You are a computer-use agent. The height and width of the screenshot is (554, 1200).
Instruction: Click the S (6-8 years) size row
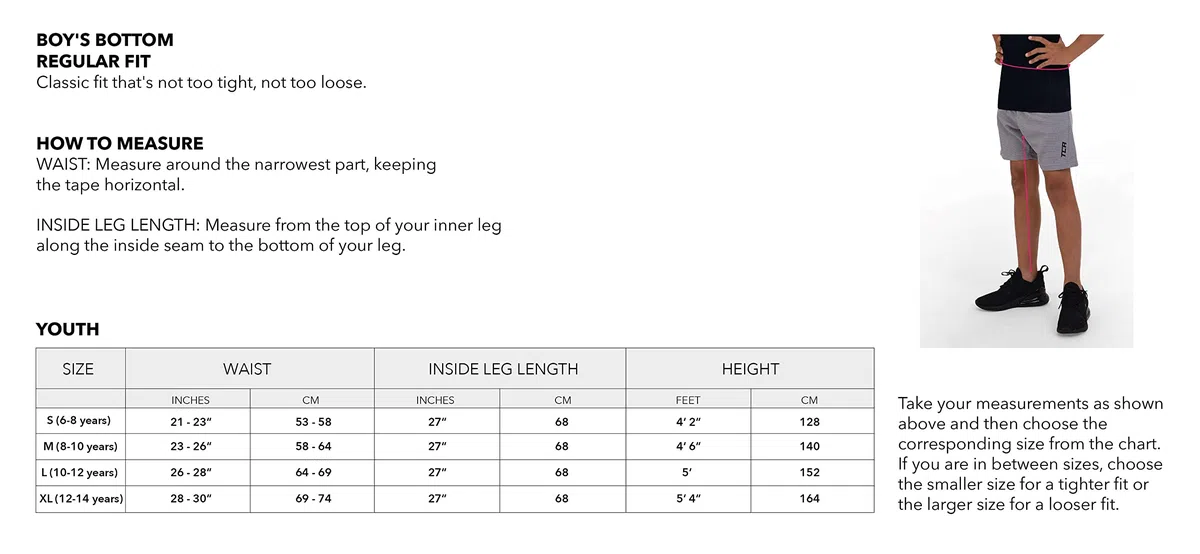coord(455,422)
